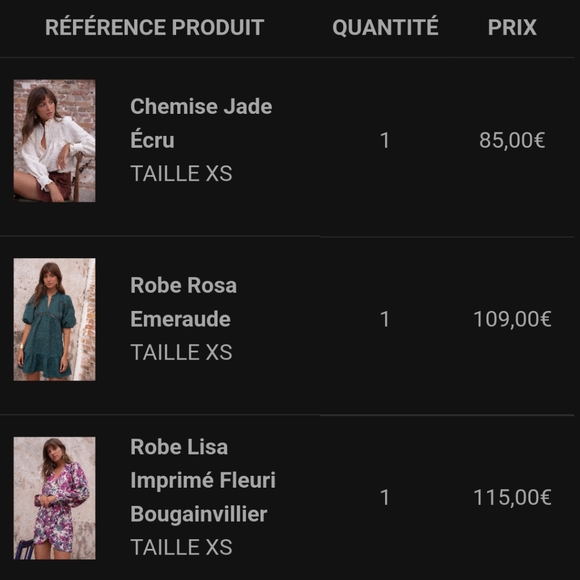Click TAILLE XS under Chemise Jade Écru

point(181,173)
